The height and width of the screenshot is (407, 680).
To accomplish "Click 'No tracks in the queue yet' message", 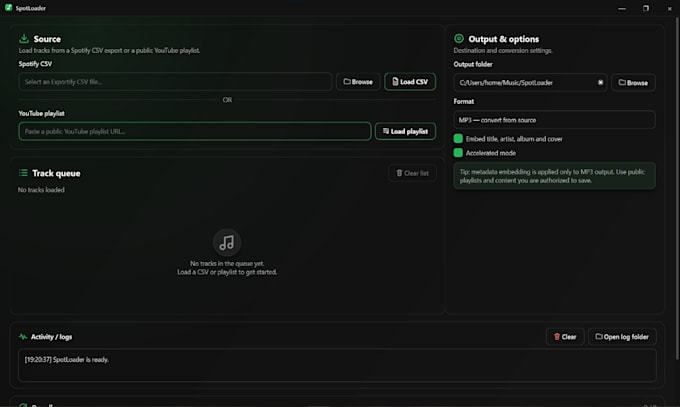I will pyautogui.click(x=227, y=263).
